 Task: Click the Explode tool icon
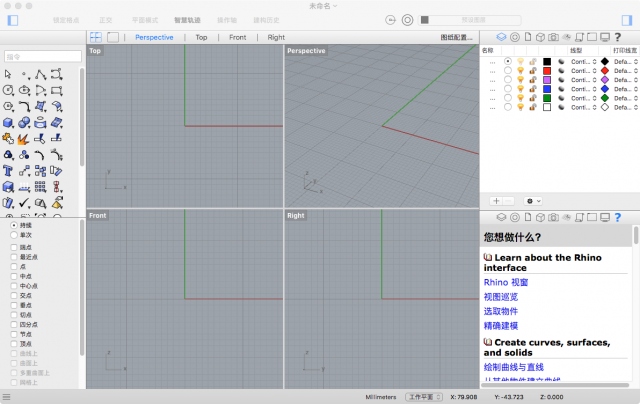coord(23,139)
